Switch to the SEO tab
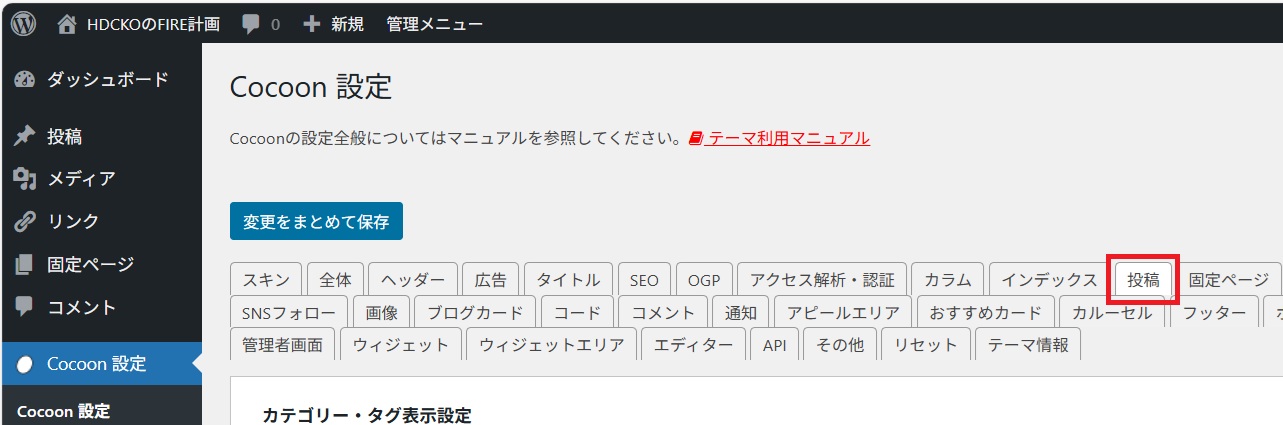 point(644,280)
